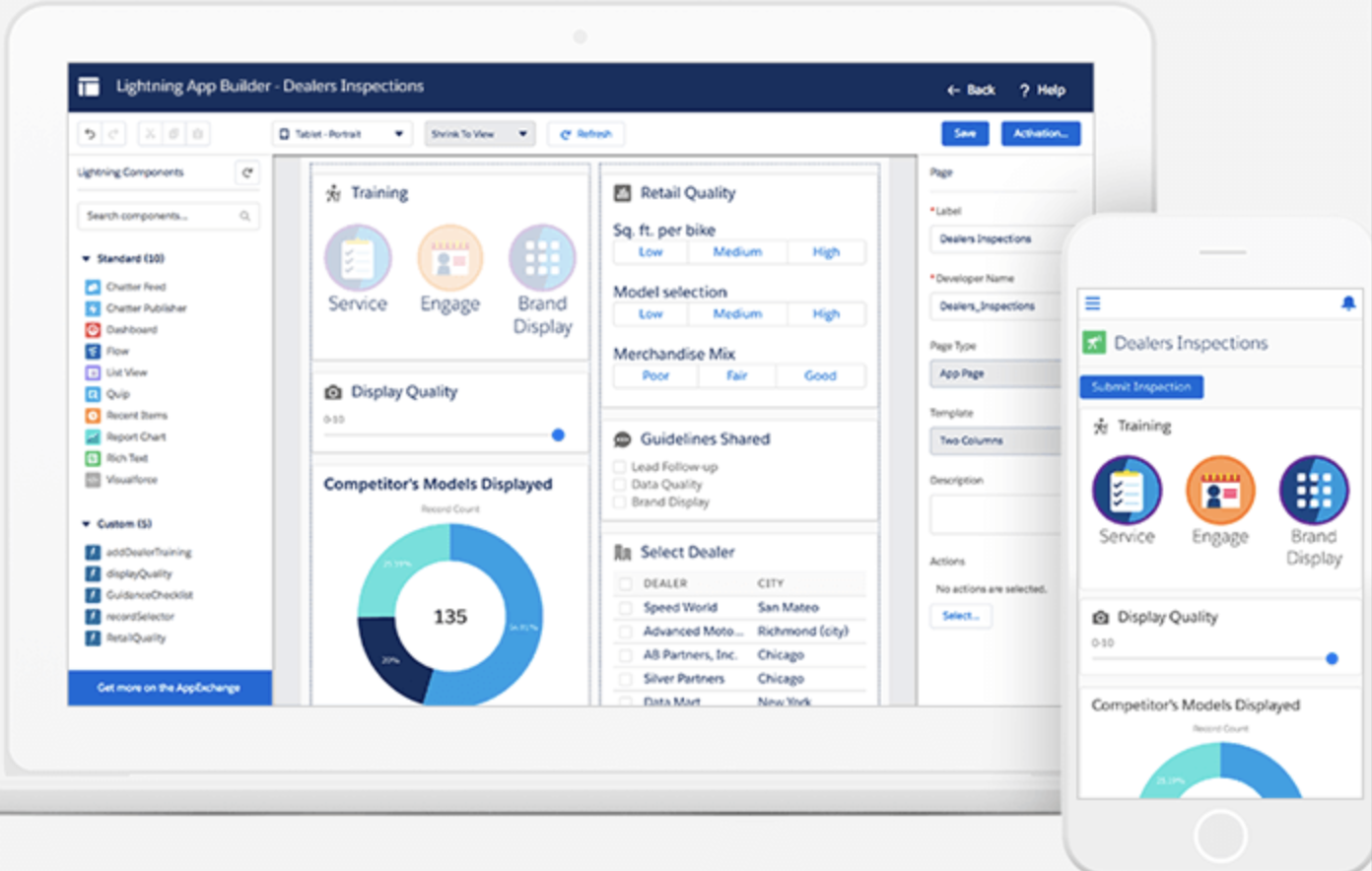
Task: Click the Search components input field
Action: (x=168, y=216)
